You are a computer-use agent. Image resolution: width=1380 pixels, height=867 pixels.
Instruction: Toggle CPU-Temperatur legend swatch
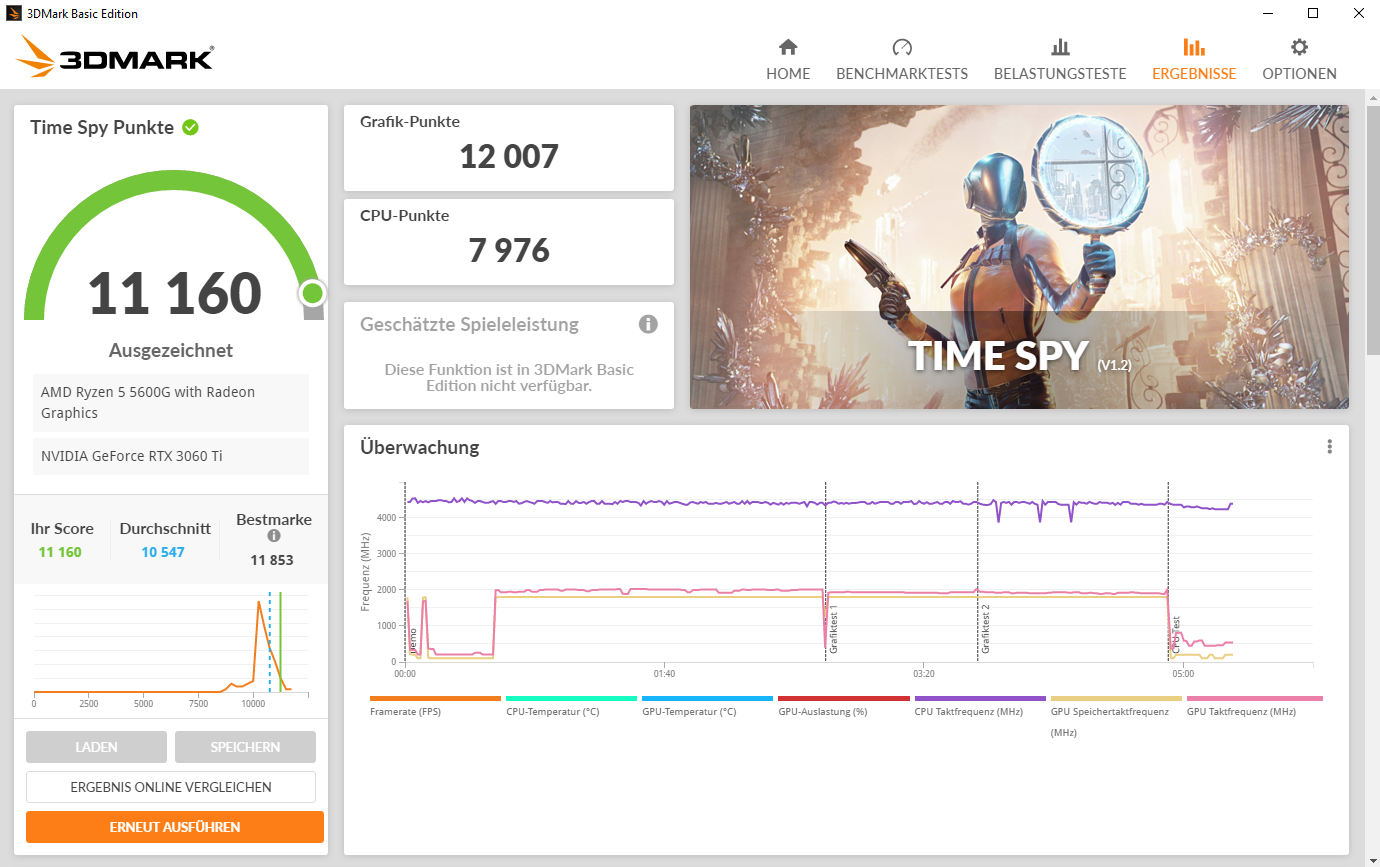click(x=571, y=699)
